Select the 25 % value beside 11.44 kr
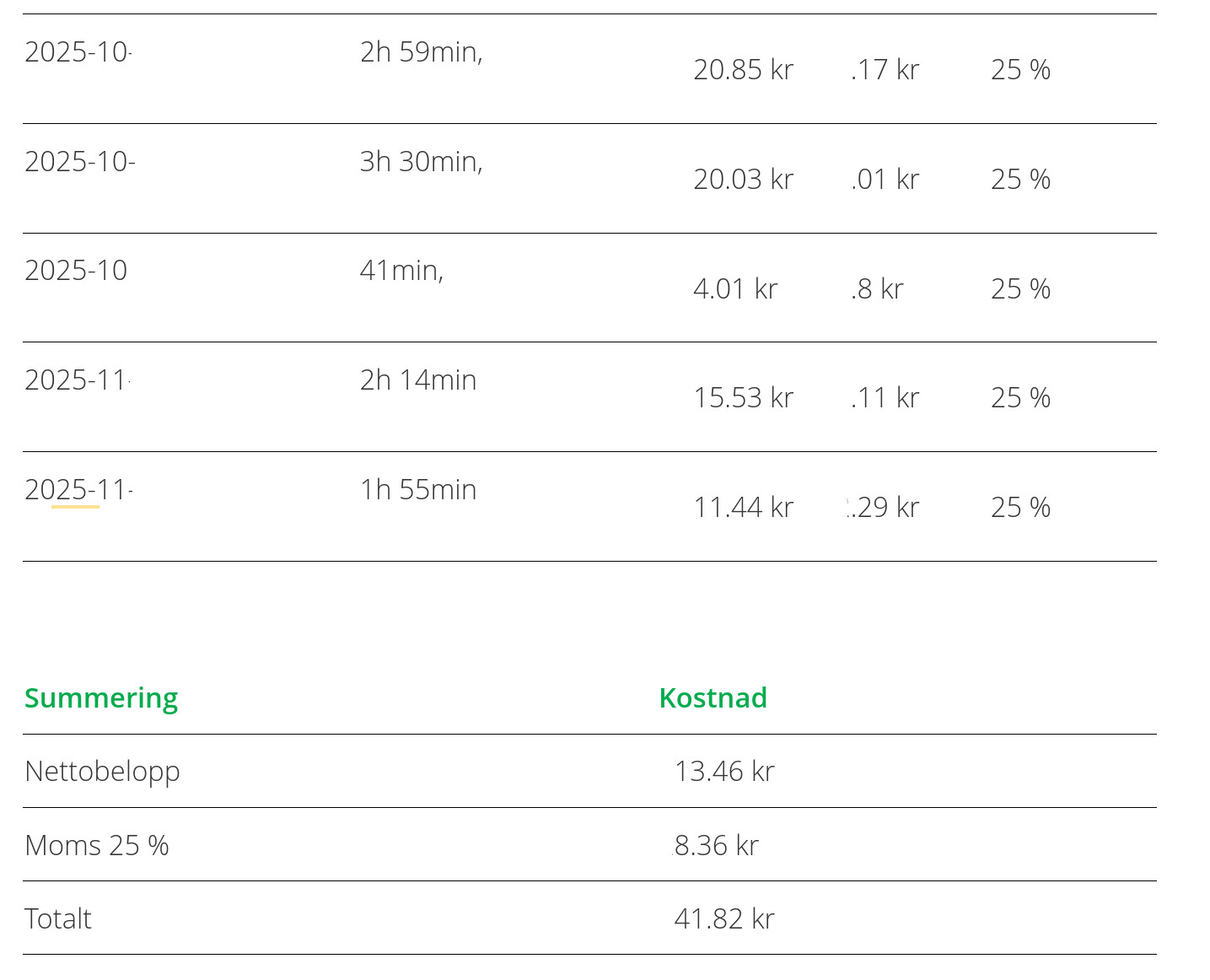The image size is (1210, 980). (x=1020, y=508)
